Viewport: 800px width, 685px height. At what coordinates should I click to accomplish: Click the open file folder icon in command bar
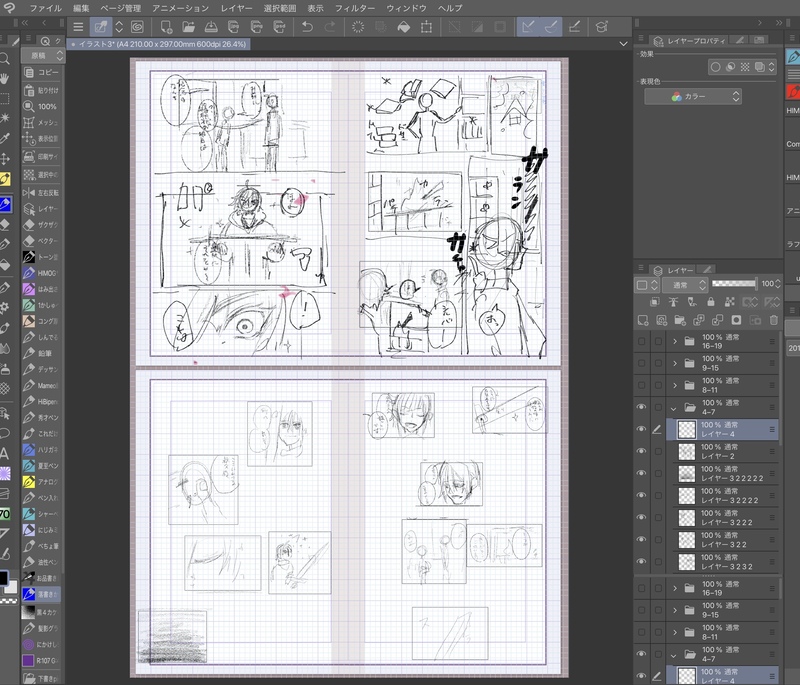(x=189, y=27)
